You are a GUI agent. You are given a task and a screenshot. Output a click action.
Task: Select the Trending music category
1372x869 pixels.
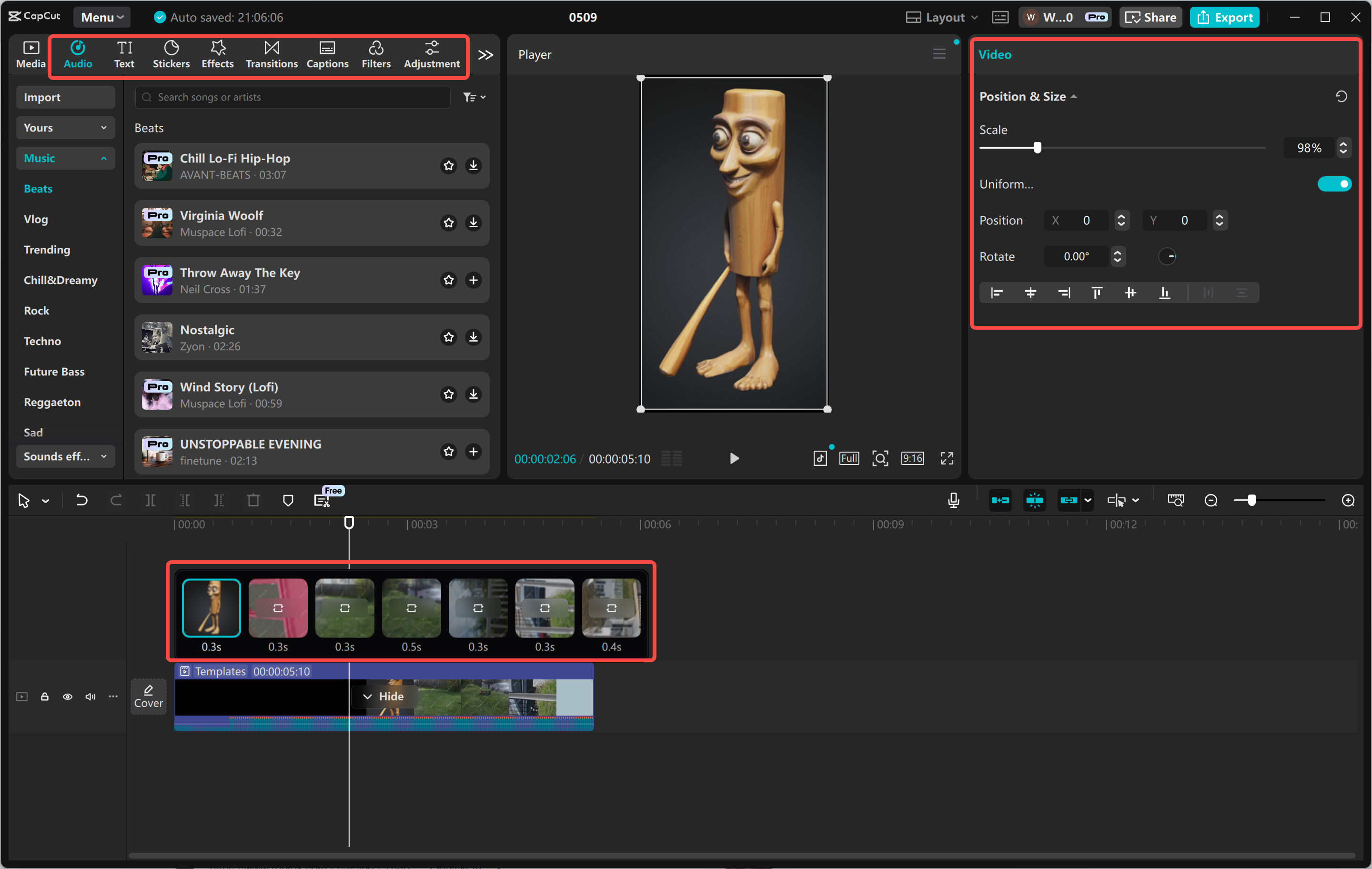[x=47, y=249]
